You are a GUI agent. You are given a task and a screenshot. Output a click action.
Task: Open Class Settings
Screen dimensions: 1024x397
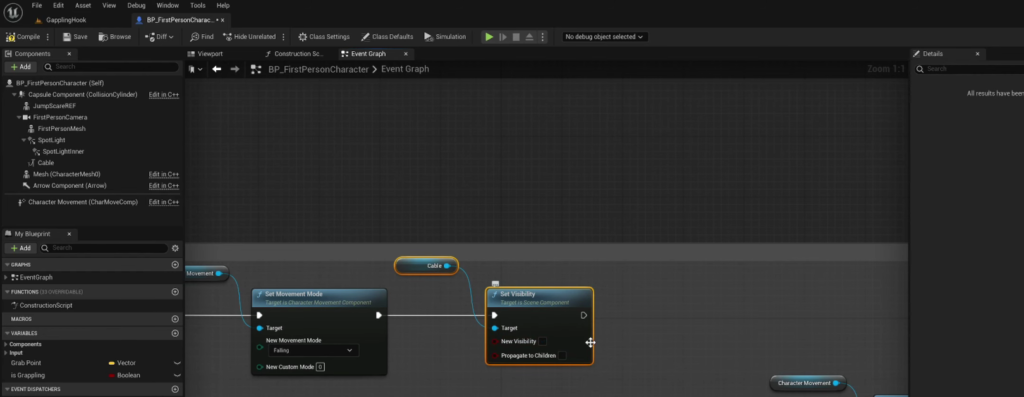[324, 37]
